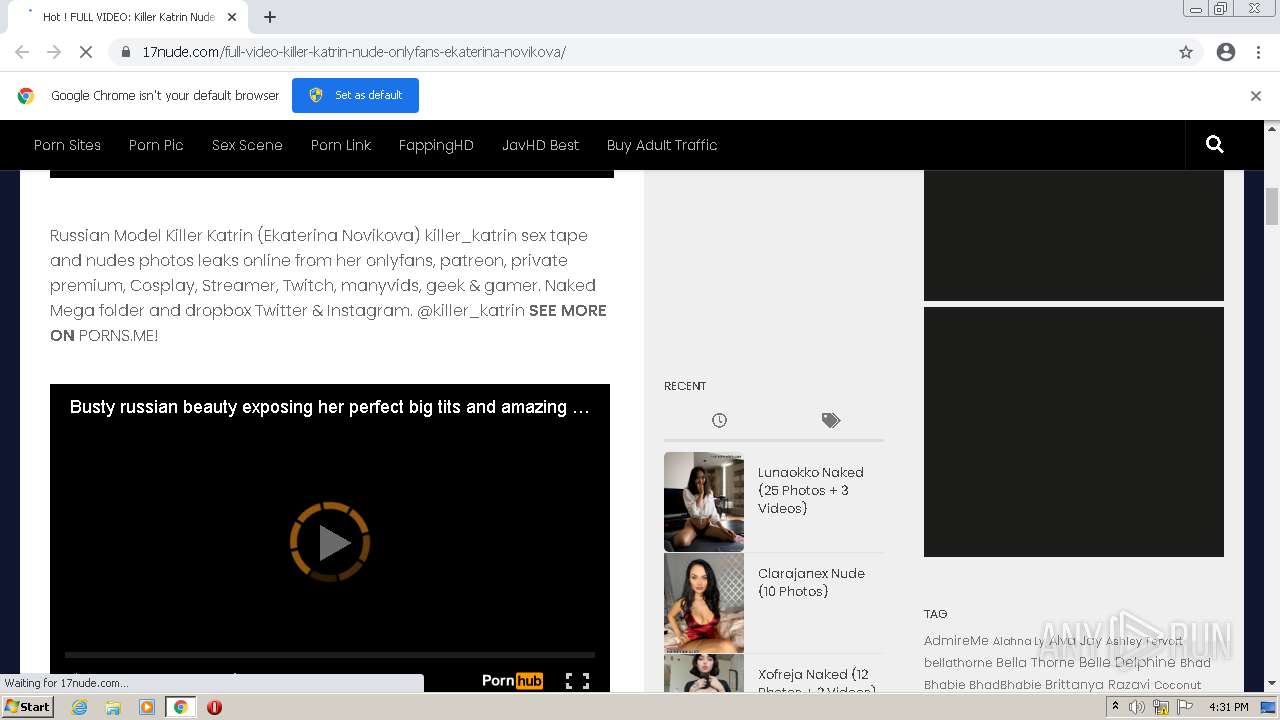Click the network tray icon
The image size is (1280, 720).
[x=1160, y=707]
